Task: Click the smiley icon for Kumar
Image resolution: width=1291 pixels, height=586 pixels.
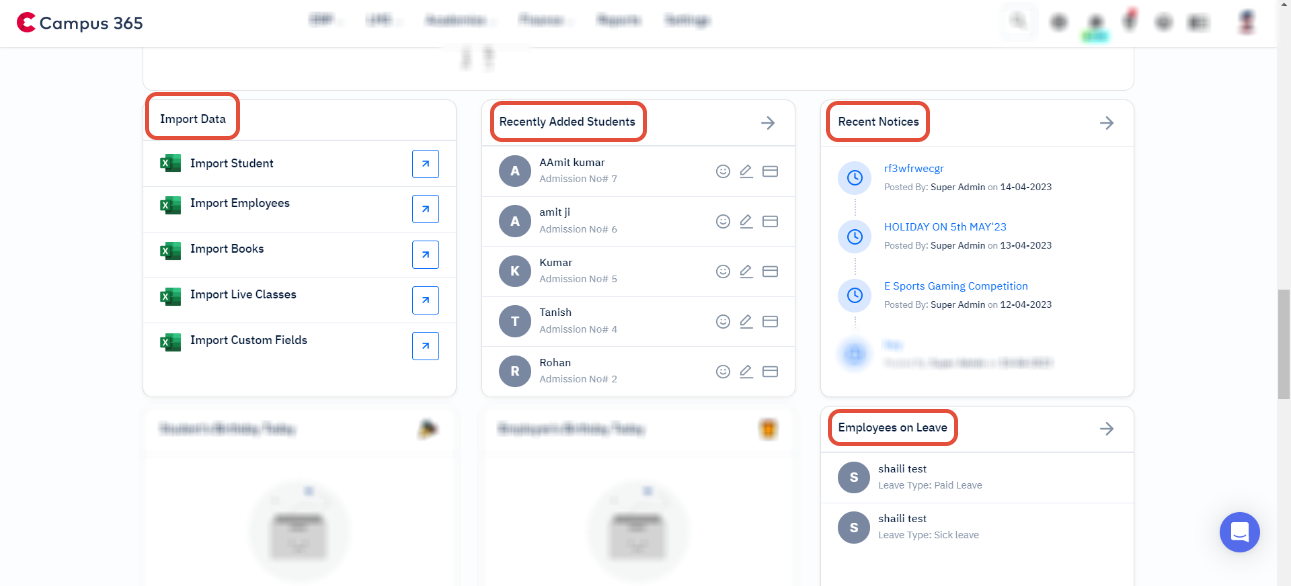Action: click(x=723, y=271)
